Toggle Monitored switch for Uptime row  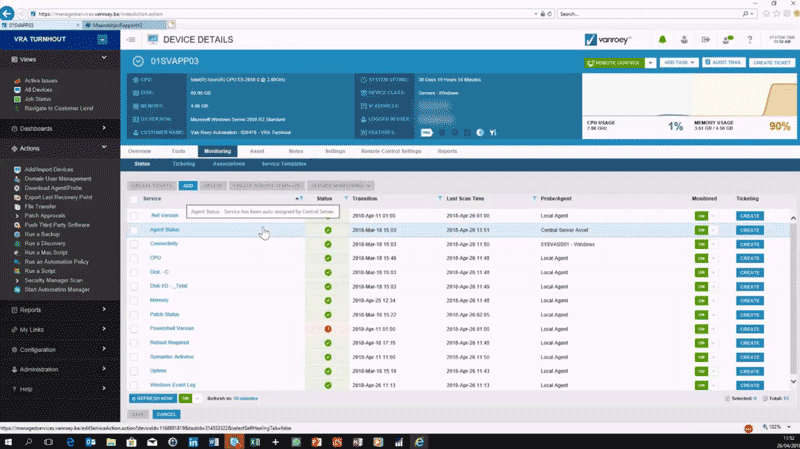(x=706, y=371)
